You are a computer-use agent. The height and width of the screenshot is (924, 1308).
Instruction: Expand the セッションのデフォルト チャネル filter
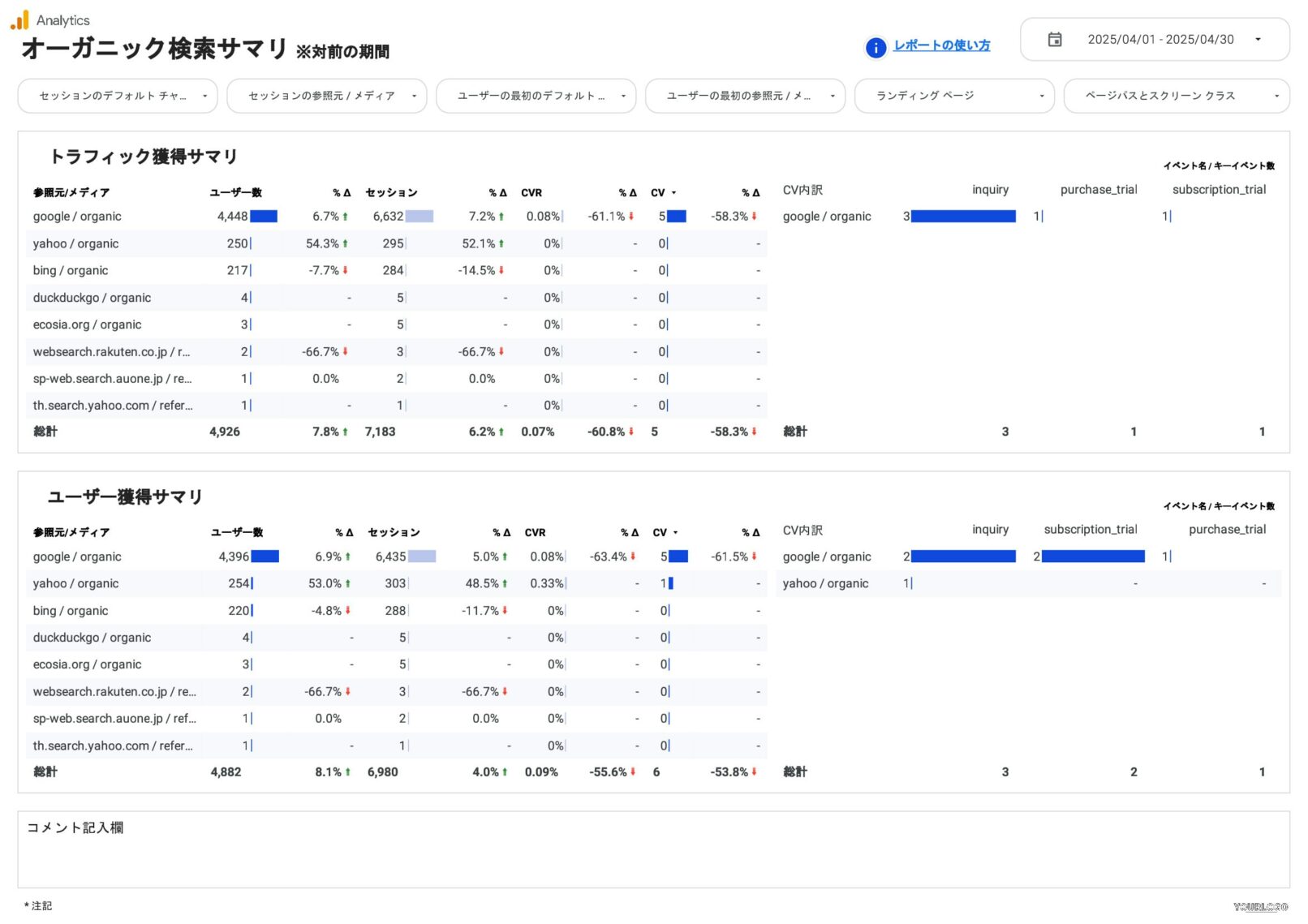click(x=118, y=96)
